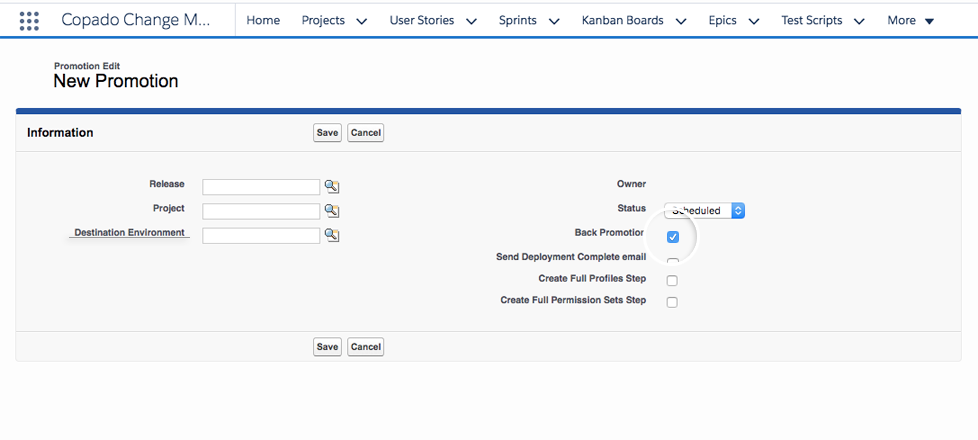Expand the Sprints tab chevron
The height and width of the screenshot is (440, 978).
(x=554, y=21)
